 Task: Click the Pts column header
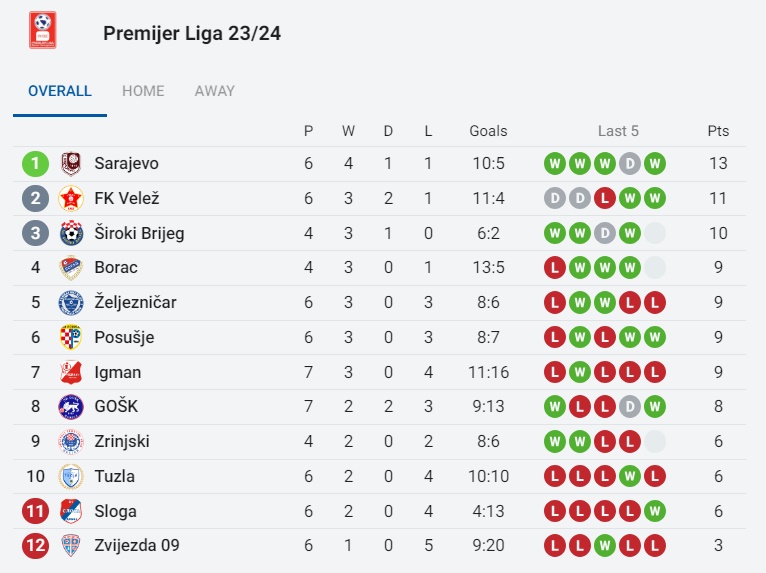[x=718, y=131]
